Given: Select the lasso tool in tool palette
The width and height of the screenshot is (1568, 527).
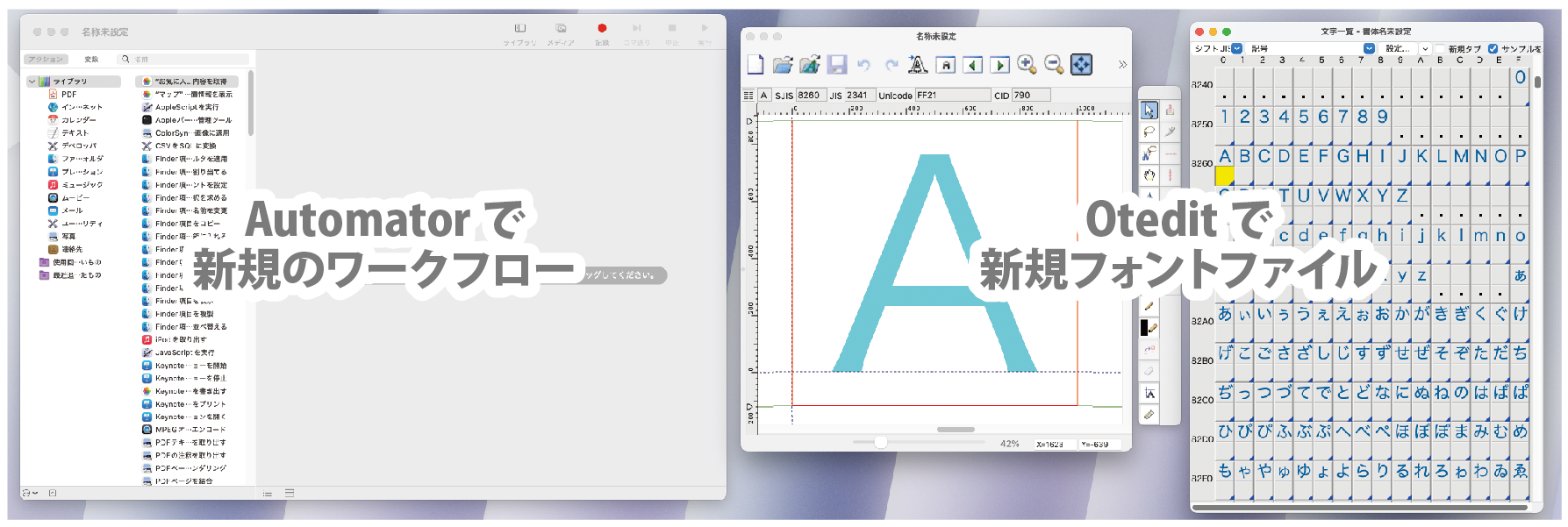Looking at the screenshot, I should tap(1149, 132).
